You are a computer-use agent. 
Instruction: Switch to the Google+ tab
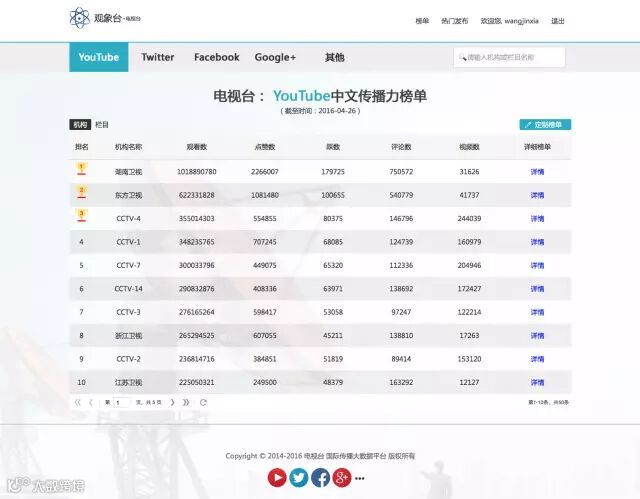[275, 57]
